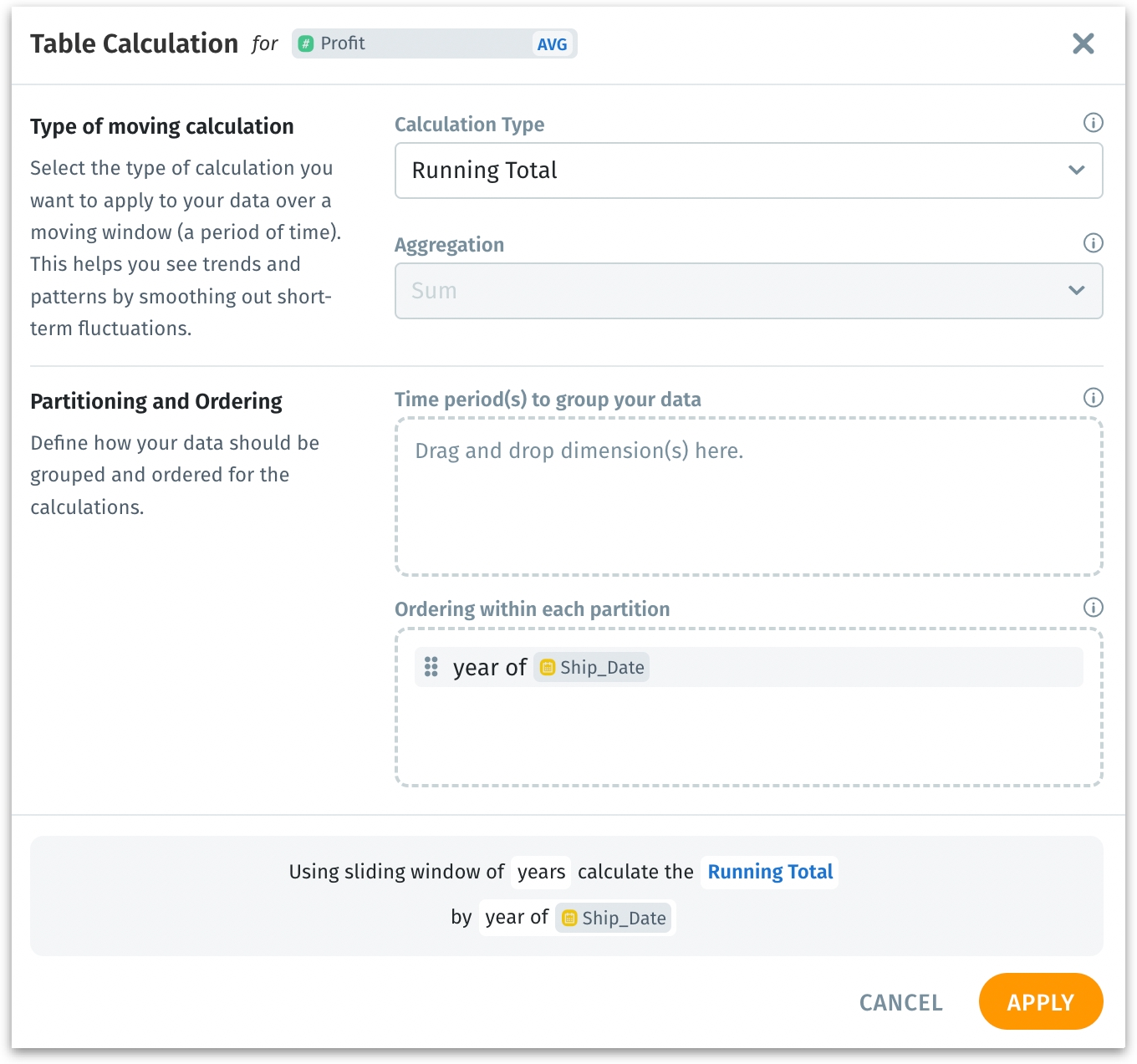This screenshot has height=1064, width=1137.
Task: Grab the drag handle beside 'year of'
Action: [x=431, y=667]
